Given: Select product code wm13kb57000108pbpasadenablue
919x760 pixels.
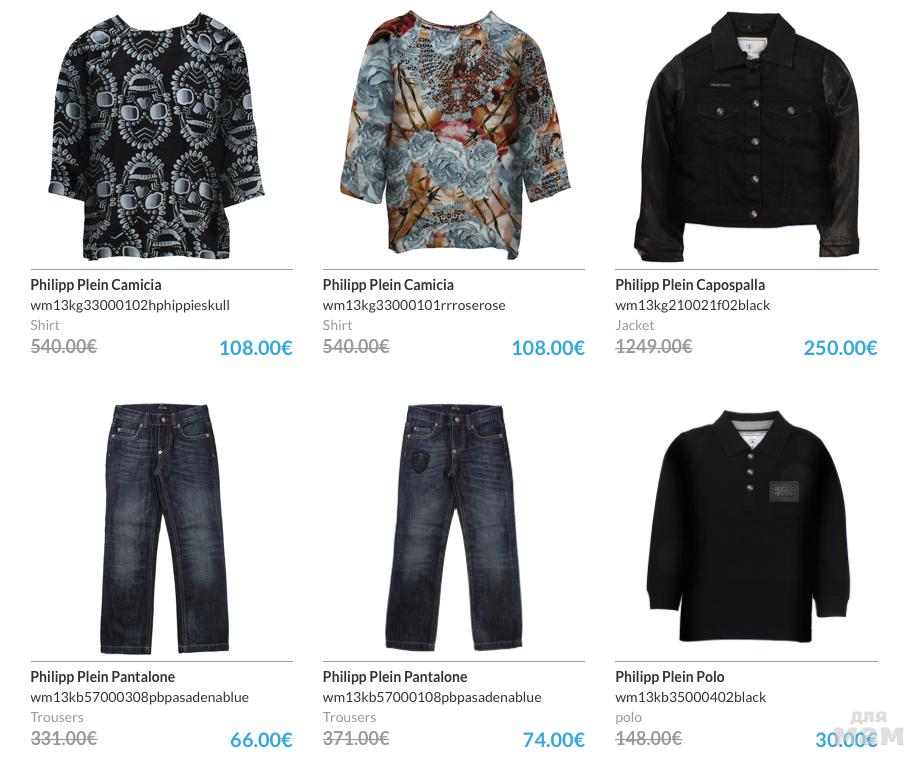Looking at the screenshot, I should click(x=432, y=697).
